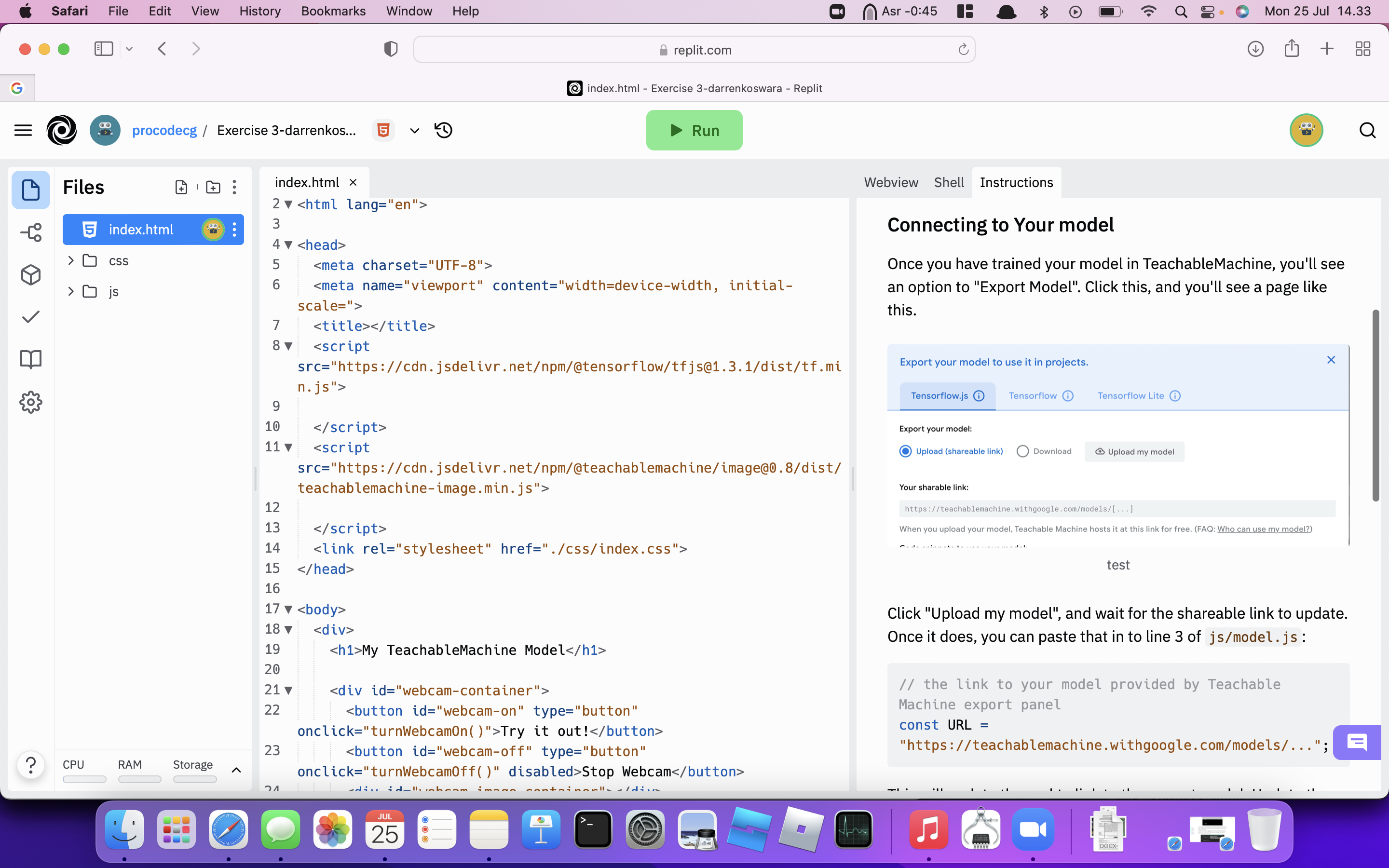
Task: Select the Tensorflow Lite export tab
Action: click(1139, 395)
